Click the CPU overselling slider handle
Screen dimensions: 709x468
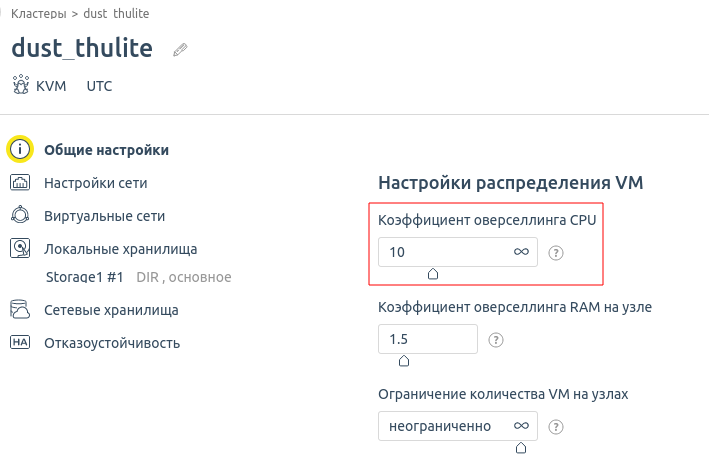click(x=433, y=274)
